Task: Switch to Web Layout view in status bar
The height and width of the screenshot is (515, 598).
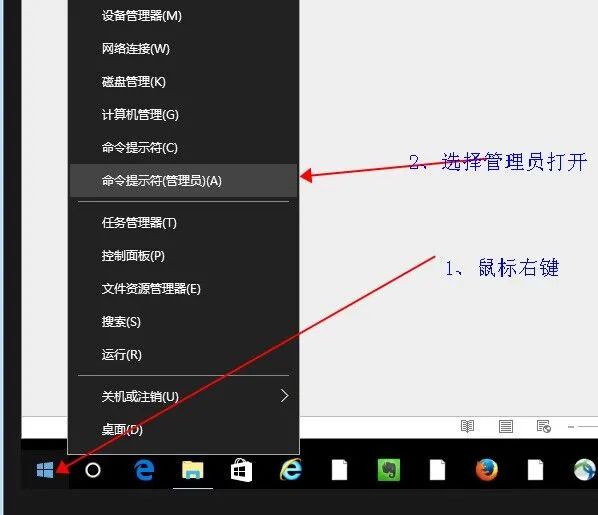Action: coord(543,426)
